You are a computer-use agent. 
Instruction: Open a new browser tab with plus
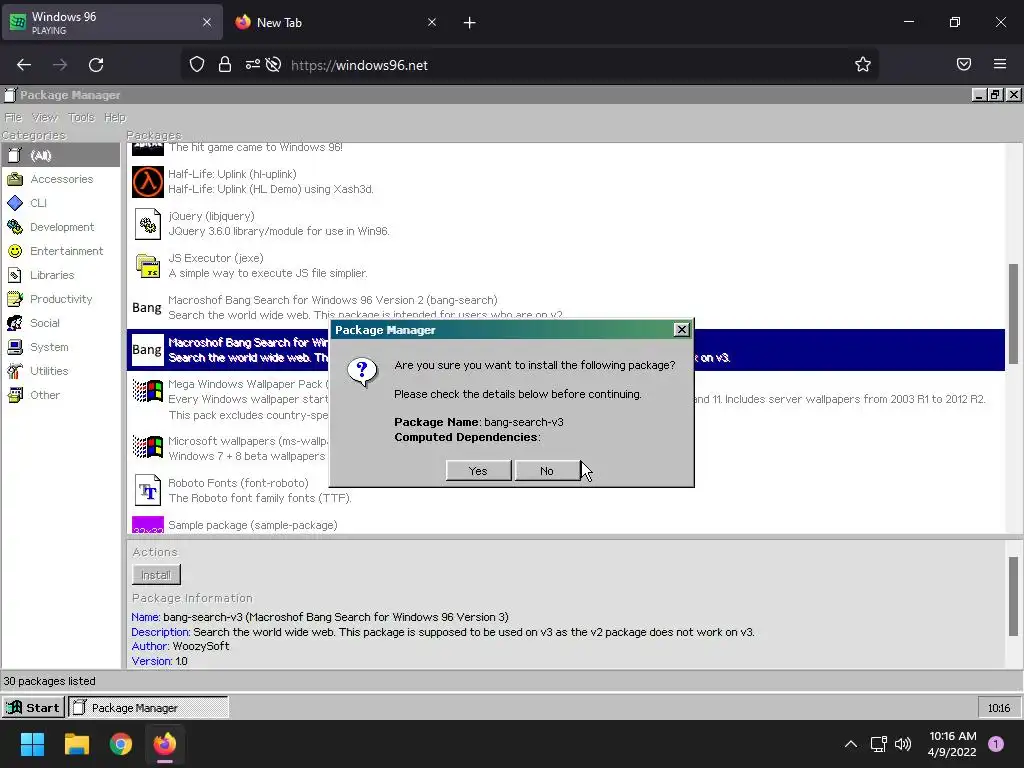pyautogui.click(x=470, y=23)
